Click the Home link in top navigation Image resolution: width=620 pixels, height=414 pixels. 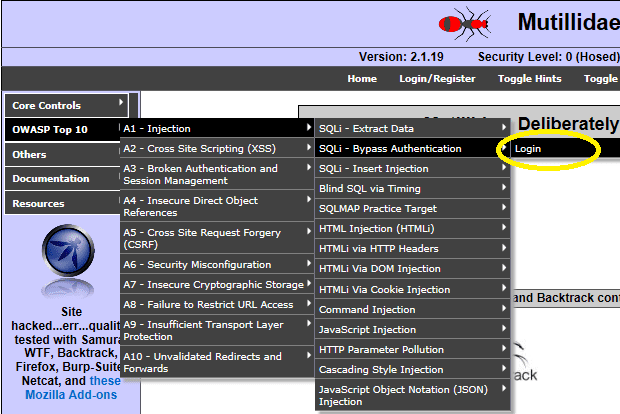(362, 79)
